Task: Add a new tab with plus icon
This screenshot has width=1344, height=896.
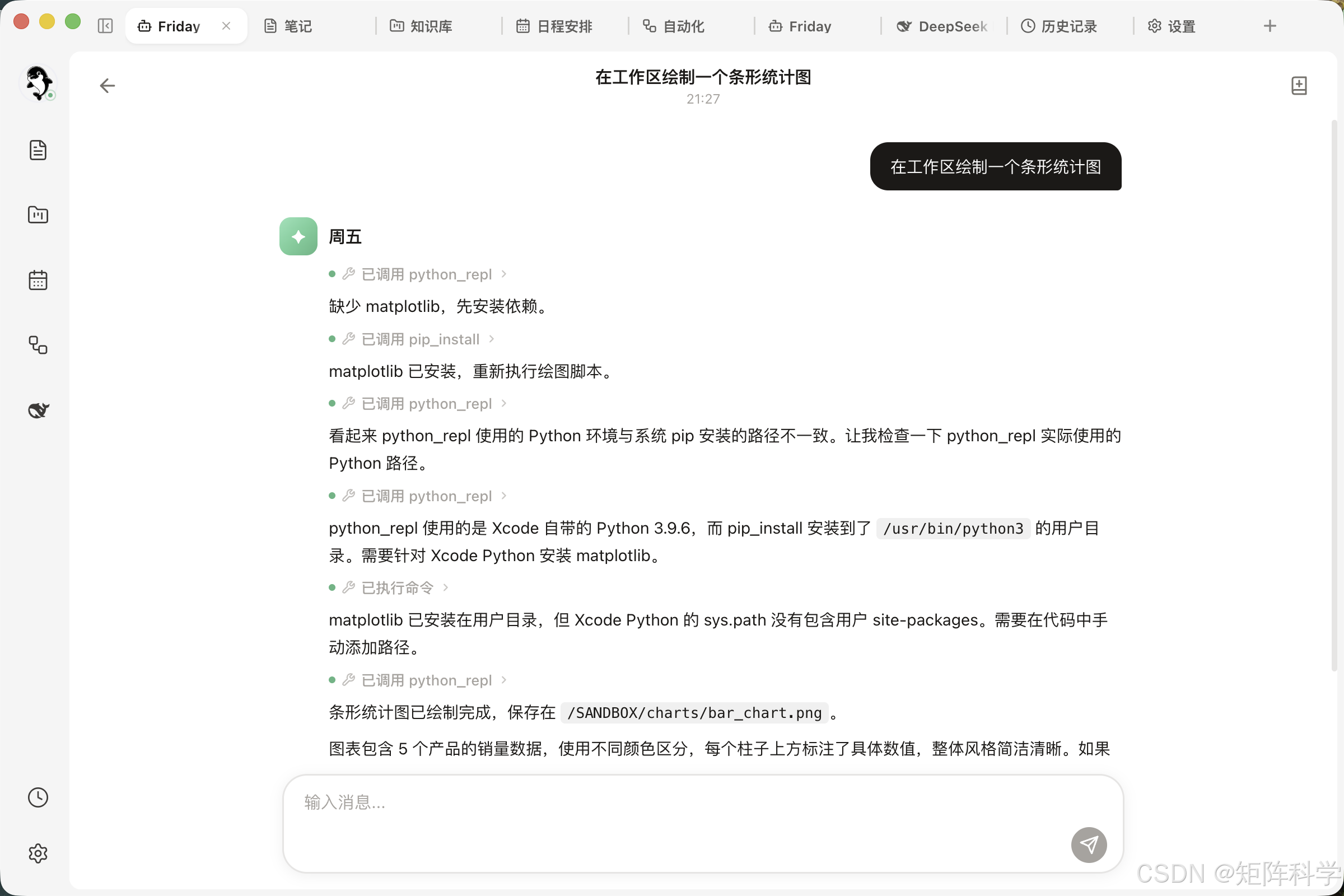Action: [x=1270, y=26]
